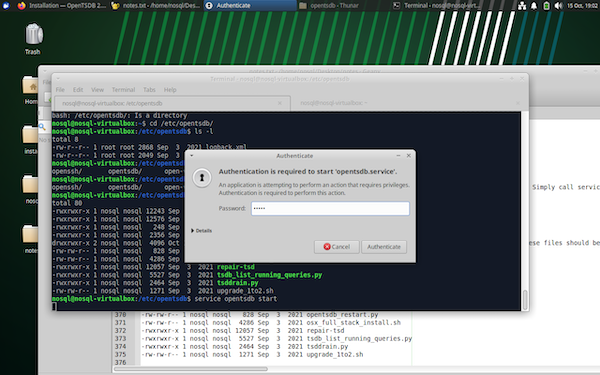Switch to notes.txt Geany taskbar item
Image resolution: width=600 pixels, height=375 pixels.
point(156,5)
